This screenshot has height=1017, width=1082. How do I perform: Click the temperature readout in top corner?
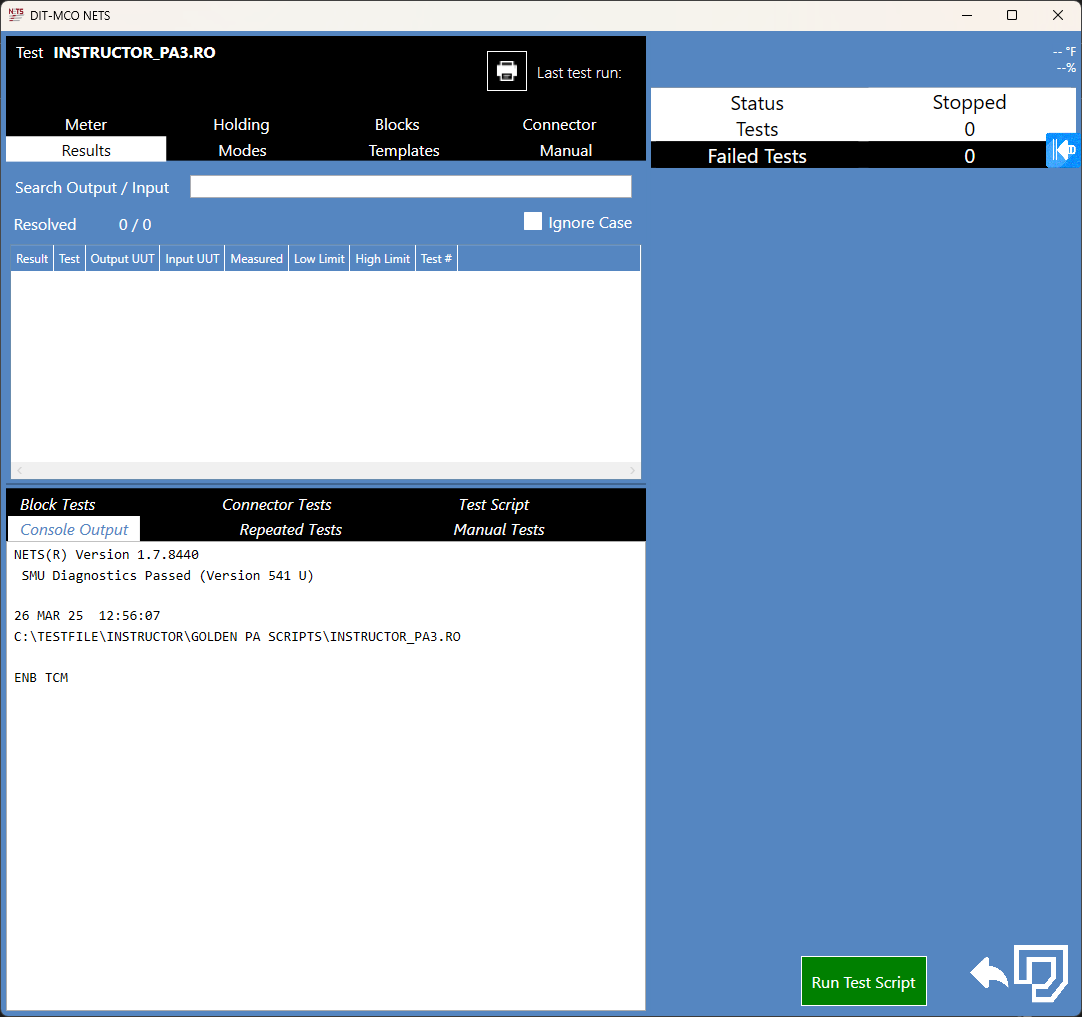tap(1063, 52)
